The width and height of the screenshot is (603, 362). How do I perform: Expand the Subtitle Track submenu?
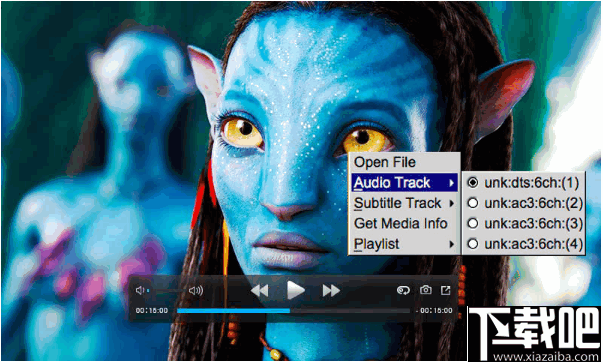[404, 203]
